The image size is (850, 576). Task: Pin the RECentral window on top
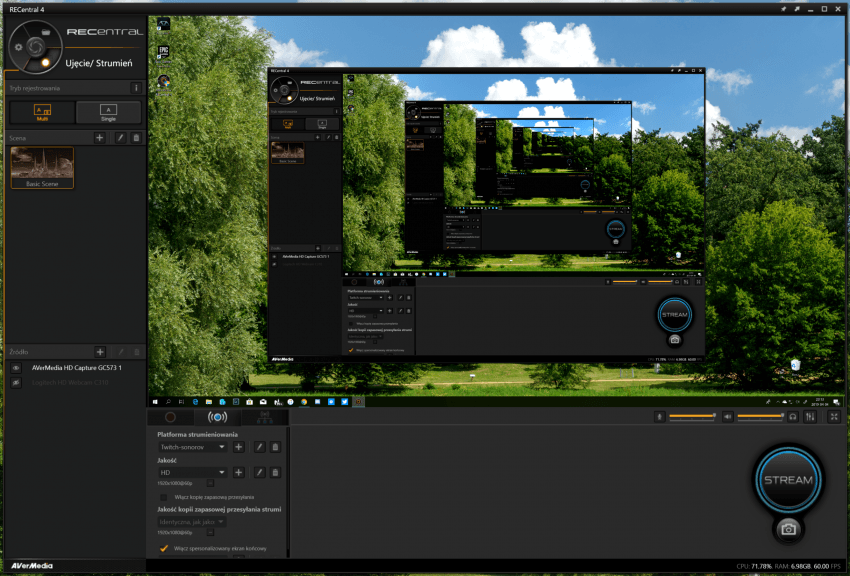coord(783,9)
